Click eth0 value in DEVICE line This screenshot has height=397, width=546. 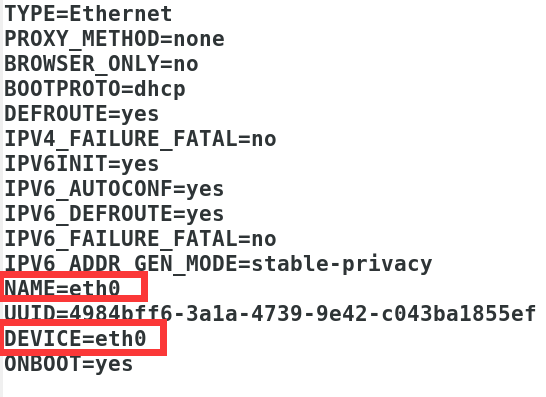(x=120, y=339)
